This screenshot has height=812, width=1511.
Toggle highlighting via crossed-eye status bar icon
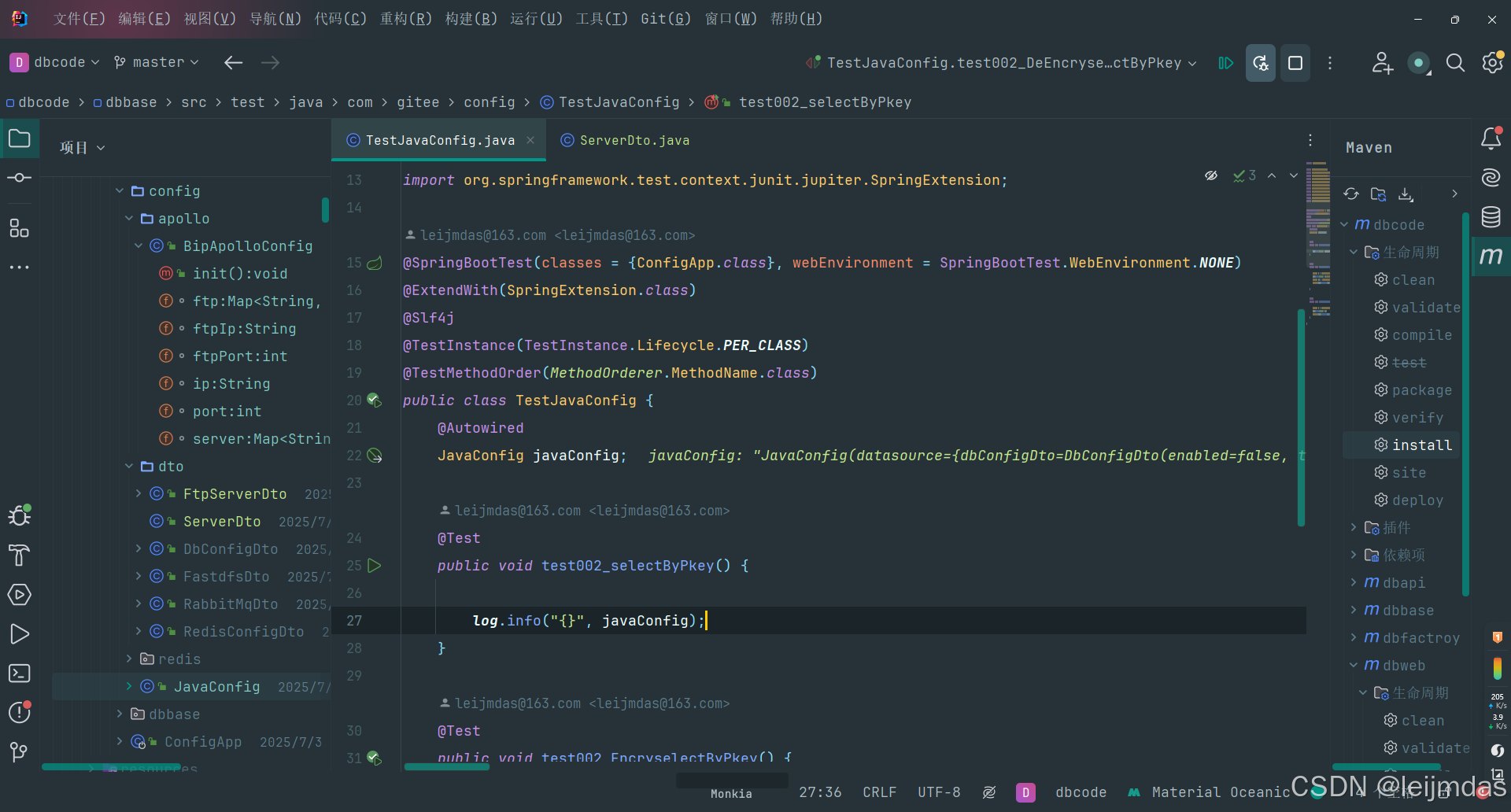click(x=989, y=792)
